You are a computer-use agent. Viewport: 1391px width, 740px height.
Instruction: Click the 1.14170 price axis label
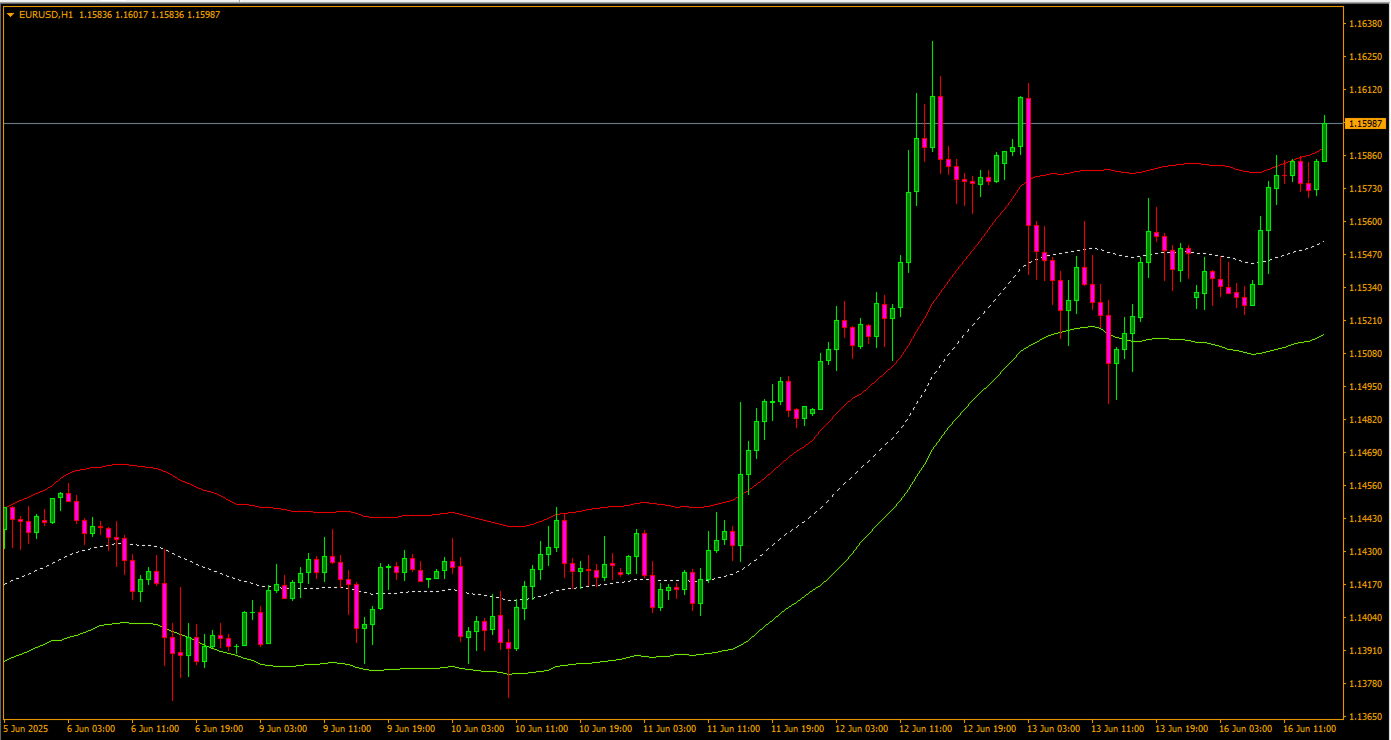pos(1365,584)
